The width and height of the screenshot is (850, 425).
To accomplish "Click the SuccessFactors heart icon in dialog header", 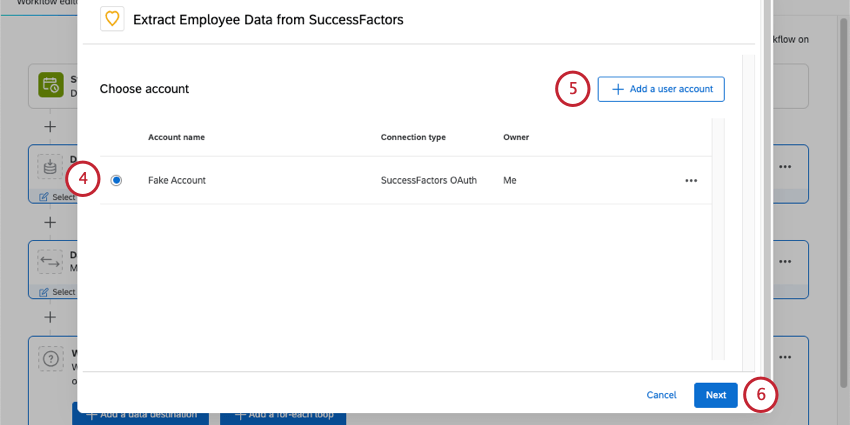I will pos(113,18).
